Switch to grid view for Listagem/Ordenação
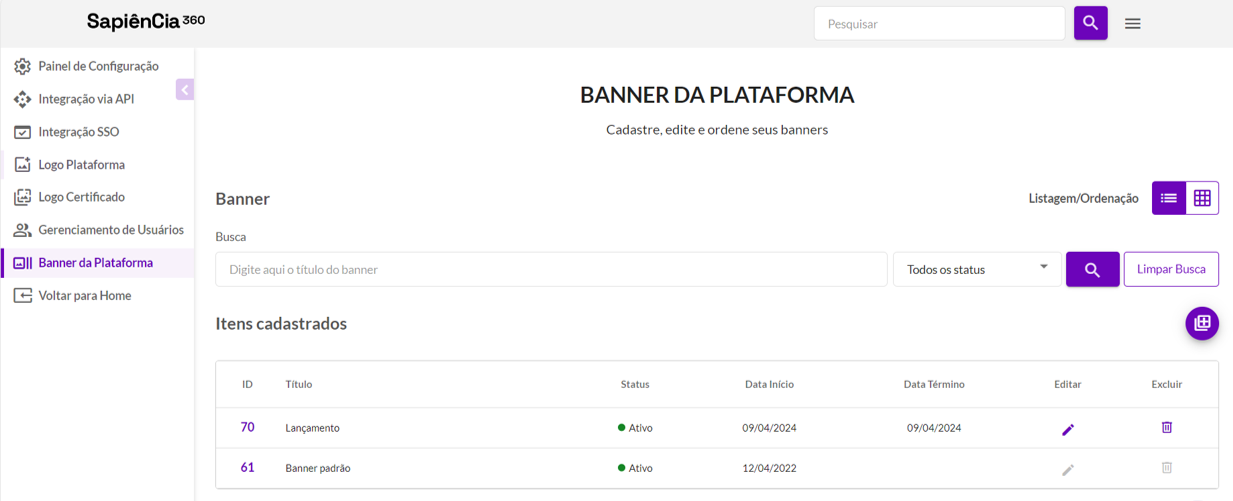 pyautogui.click(x=1202, y=198)
